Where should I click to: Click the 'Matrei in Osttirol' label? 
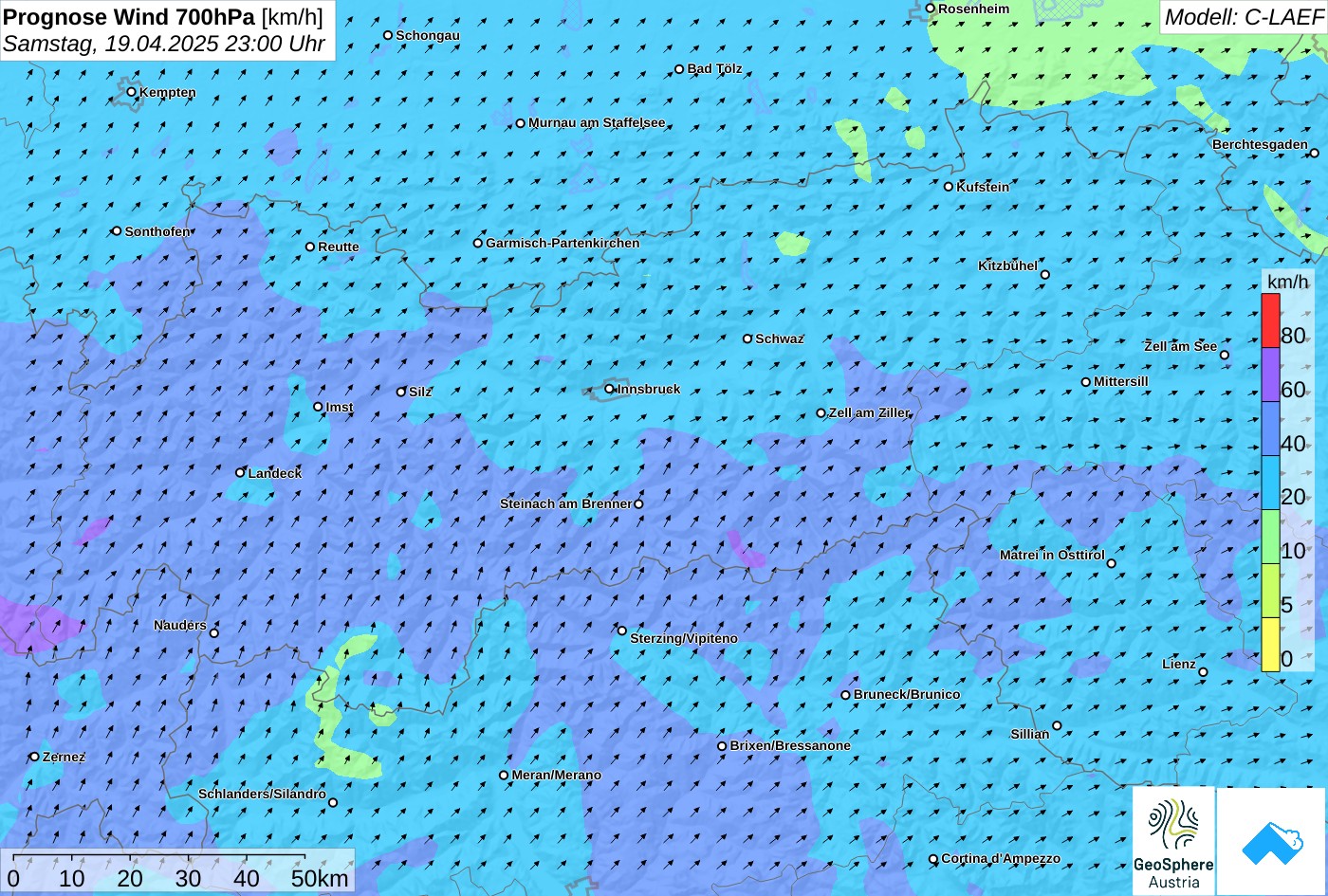[x=1052, y=555]
